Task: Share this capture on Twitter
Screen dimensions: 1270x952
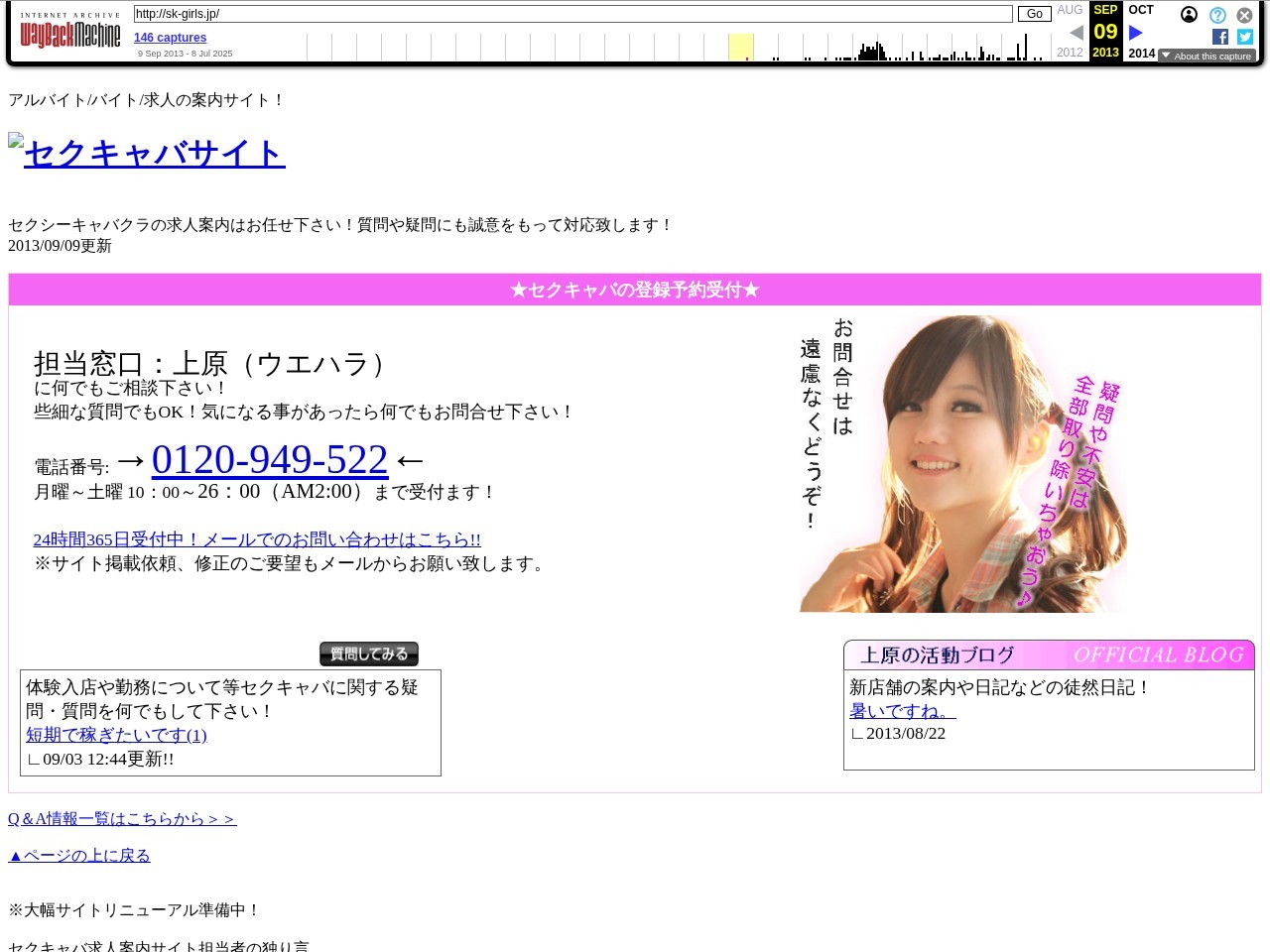Action: tap(1244, 37)
